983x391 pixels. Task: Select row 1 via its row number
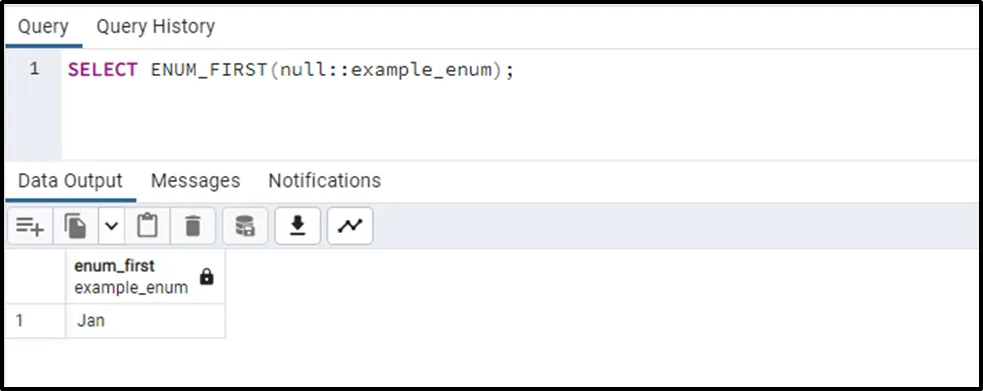[x=35, y=321]
